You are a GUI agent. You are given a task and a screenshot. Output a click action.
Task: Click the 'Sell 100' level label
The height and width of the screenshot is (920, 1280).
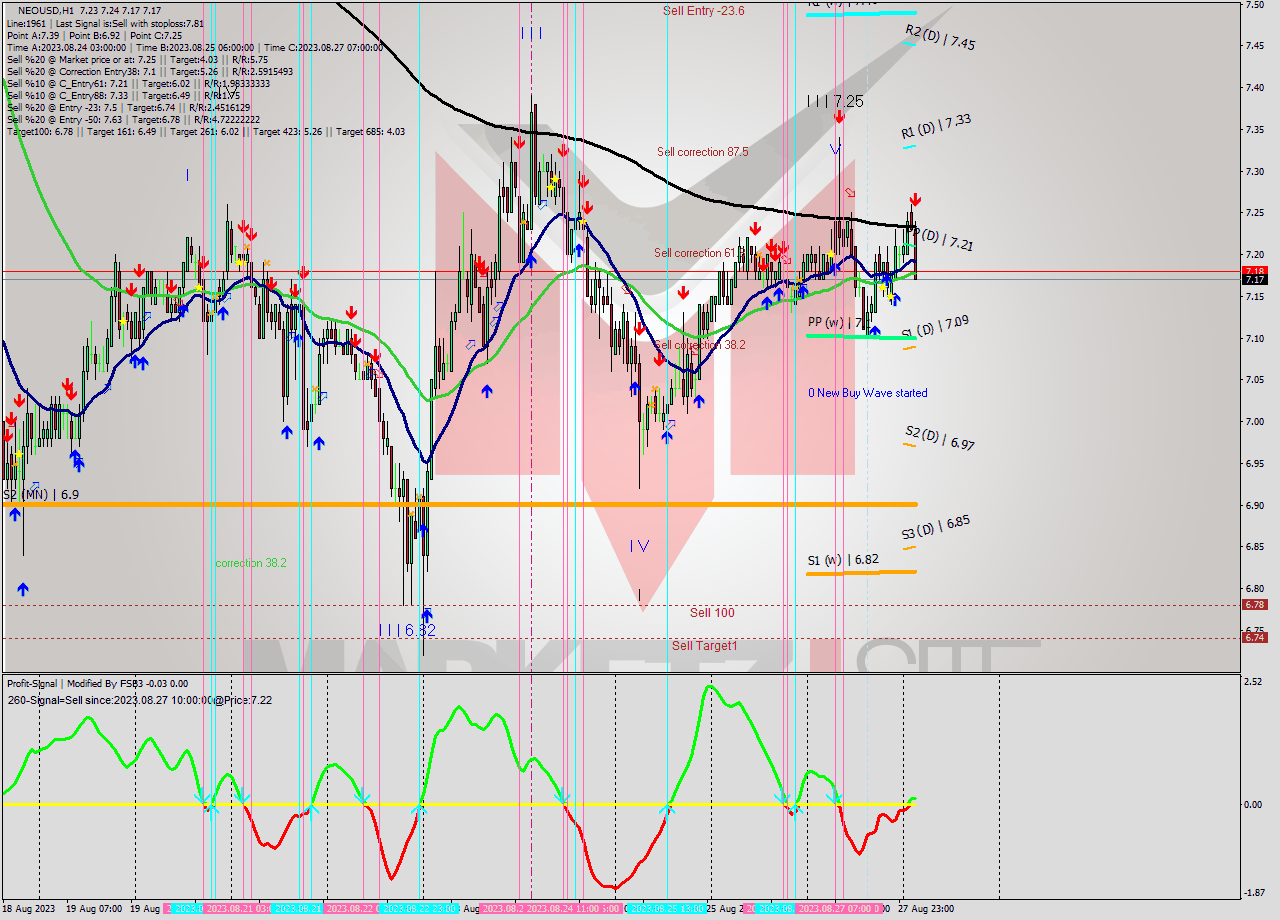click(712, 612)
